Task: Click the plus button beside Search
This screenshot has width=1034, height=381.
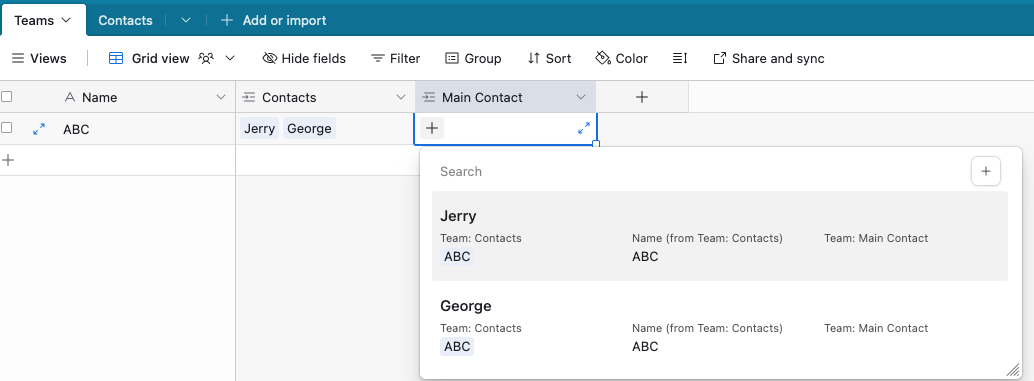Action: point(986,171)
